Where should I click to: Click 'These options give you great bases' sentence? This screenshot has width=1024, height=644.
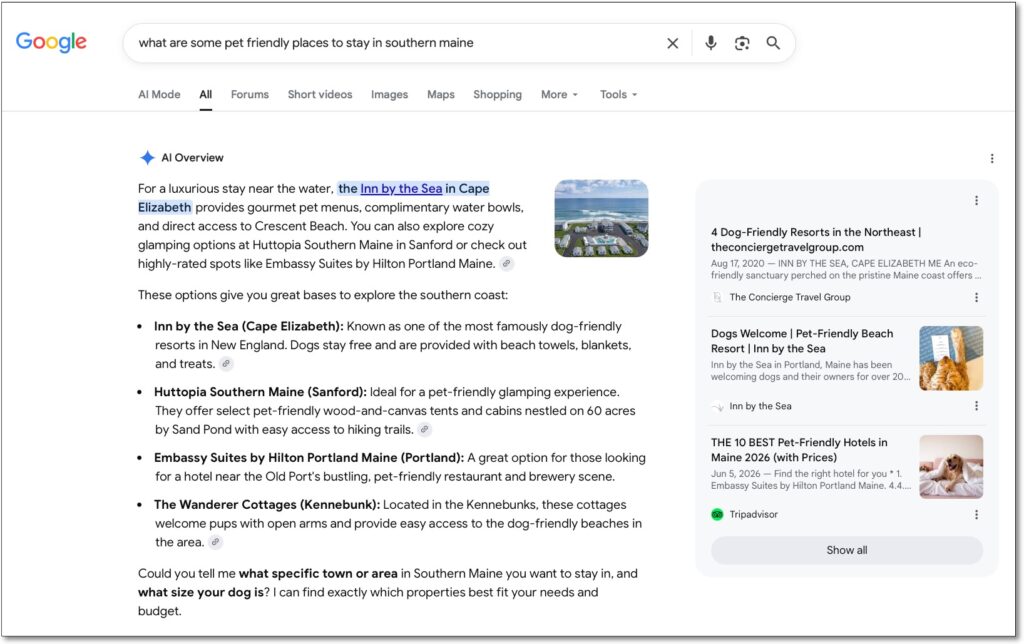pos(323,295)
